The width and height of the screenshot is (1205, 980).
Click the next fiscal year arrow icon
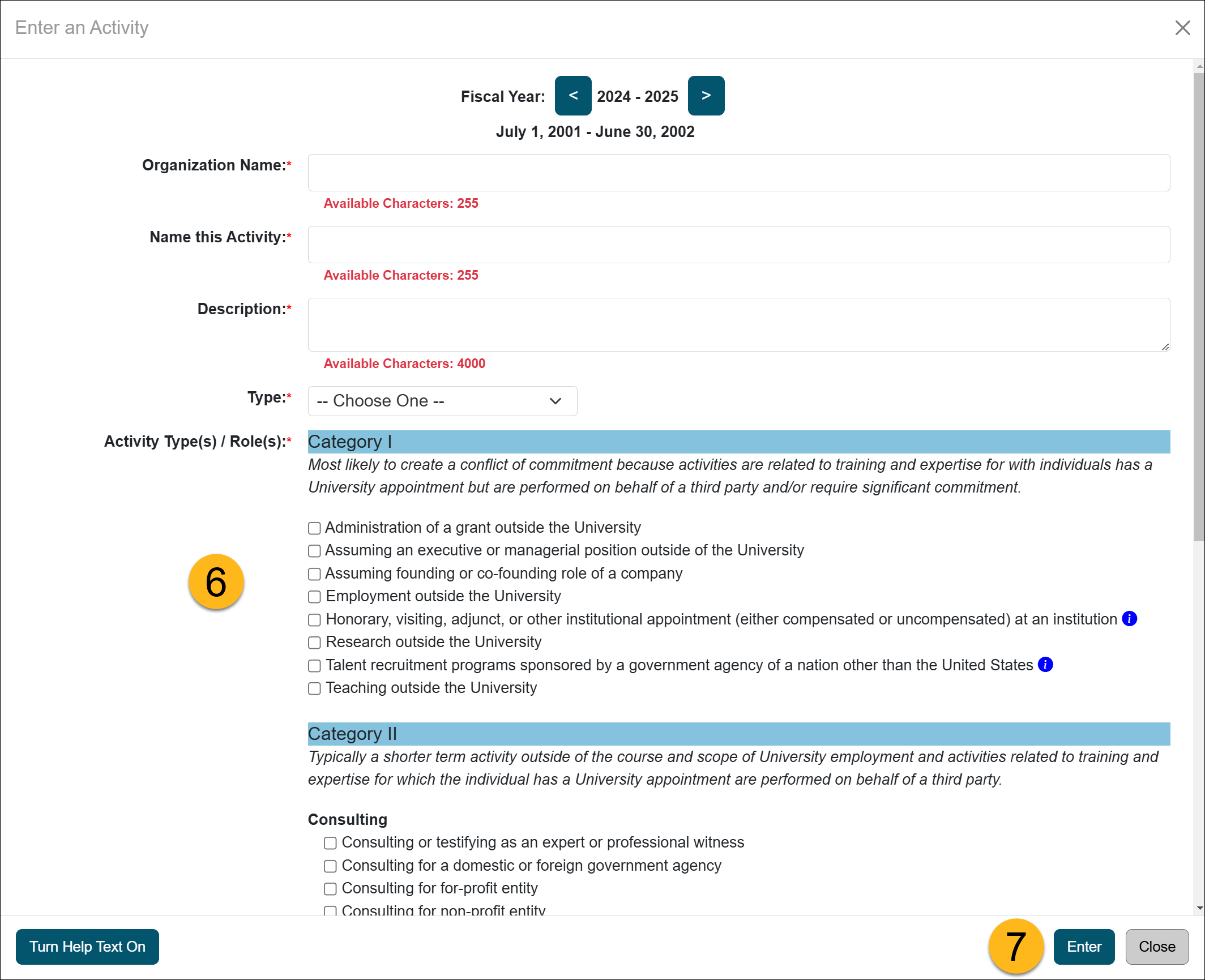[706, 96]
